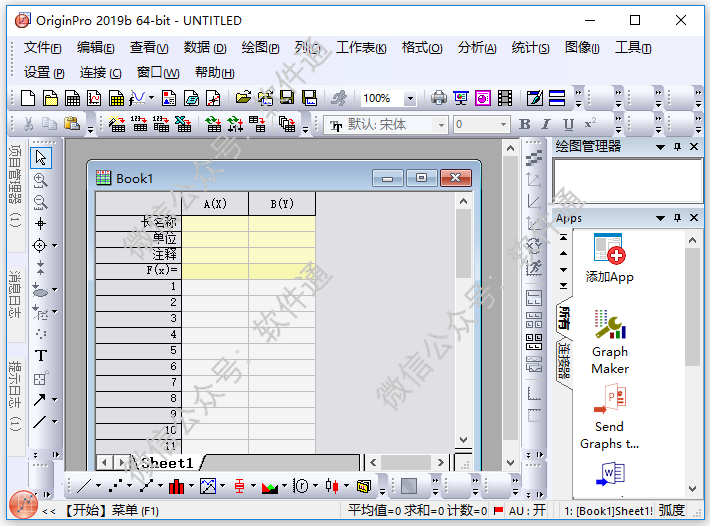
Task: Switch to the 所有 apps tab
Action: pos(563,318)
